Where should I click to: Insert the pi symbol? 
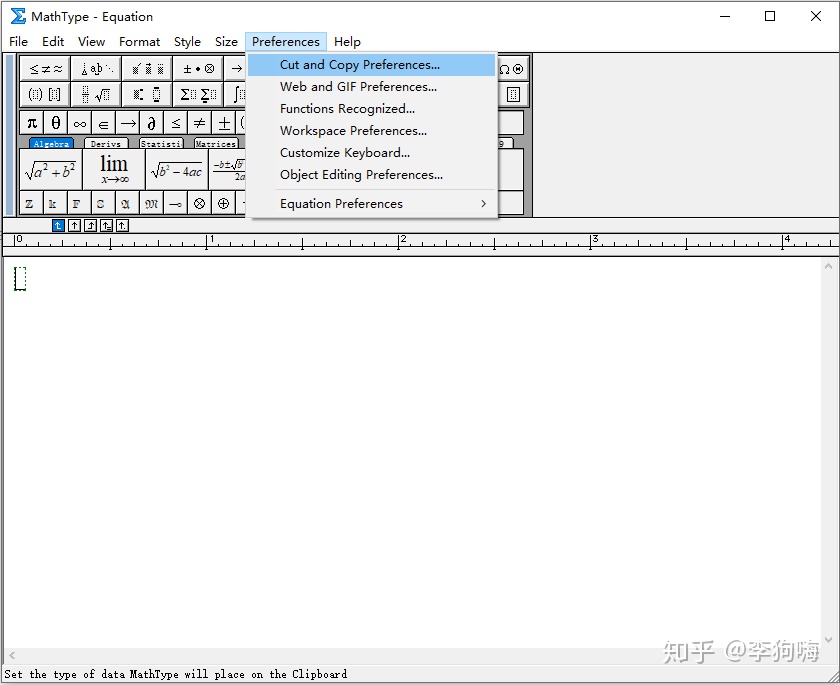click(x=32, y=123)
